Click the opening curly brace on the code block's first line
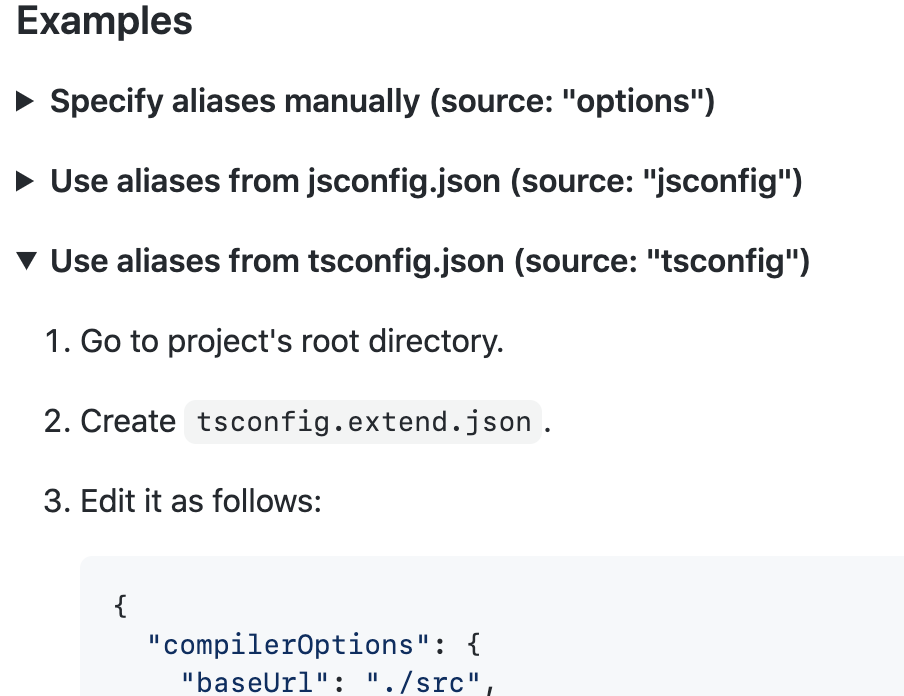The height and width of the screenshot is (696, 904). pos(121,606)
